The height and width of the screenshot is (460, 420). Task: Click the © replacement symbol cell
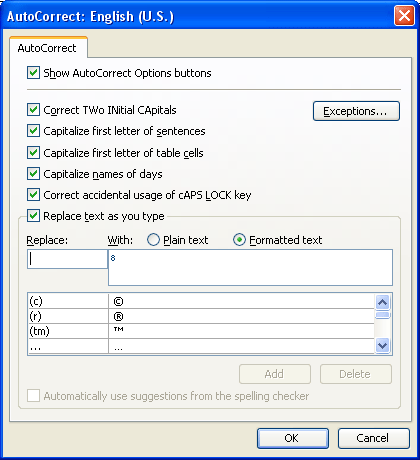click(x=241, y=301)
